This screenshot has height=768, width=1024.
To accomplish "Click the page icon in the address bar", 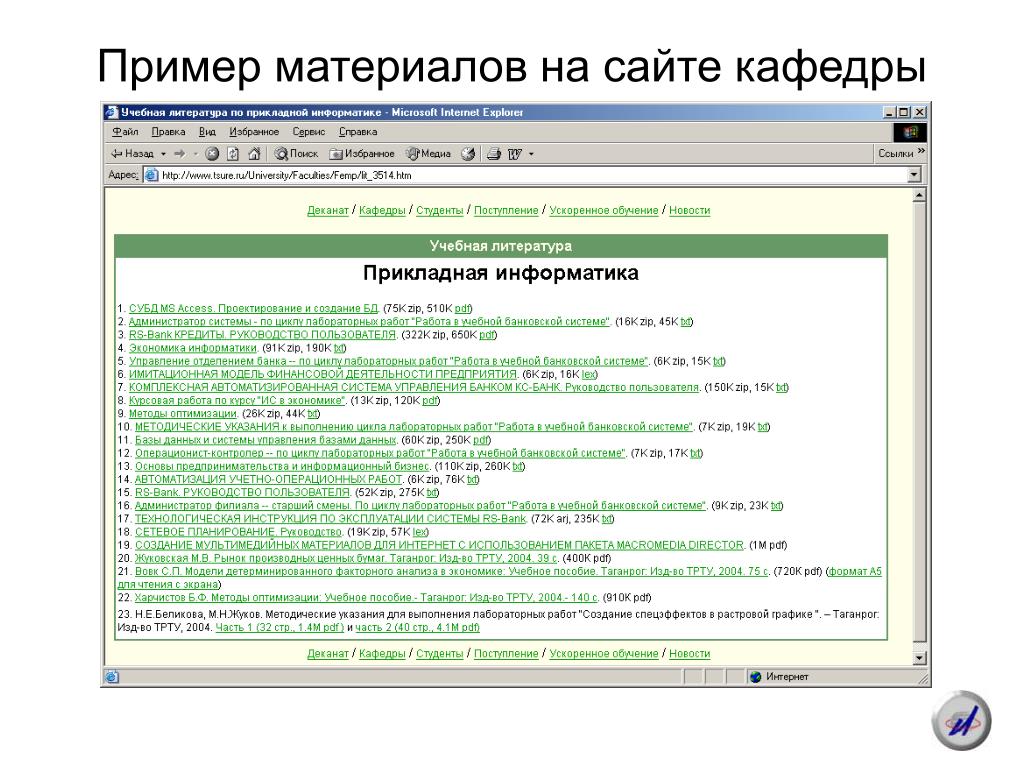I will point(151,175).
